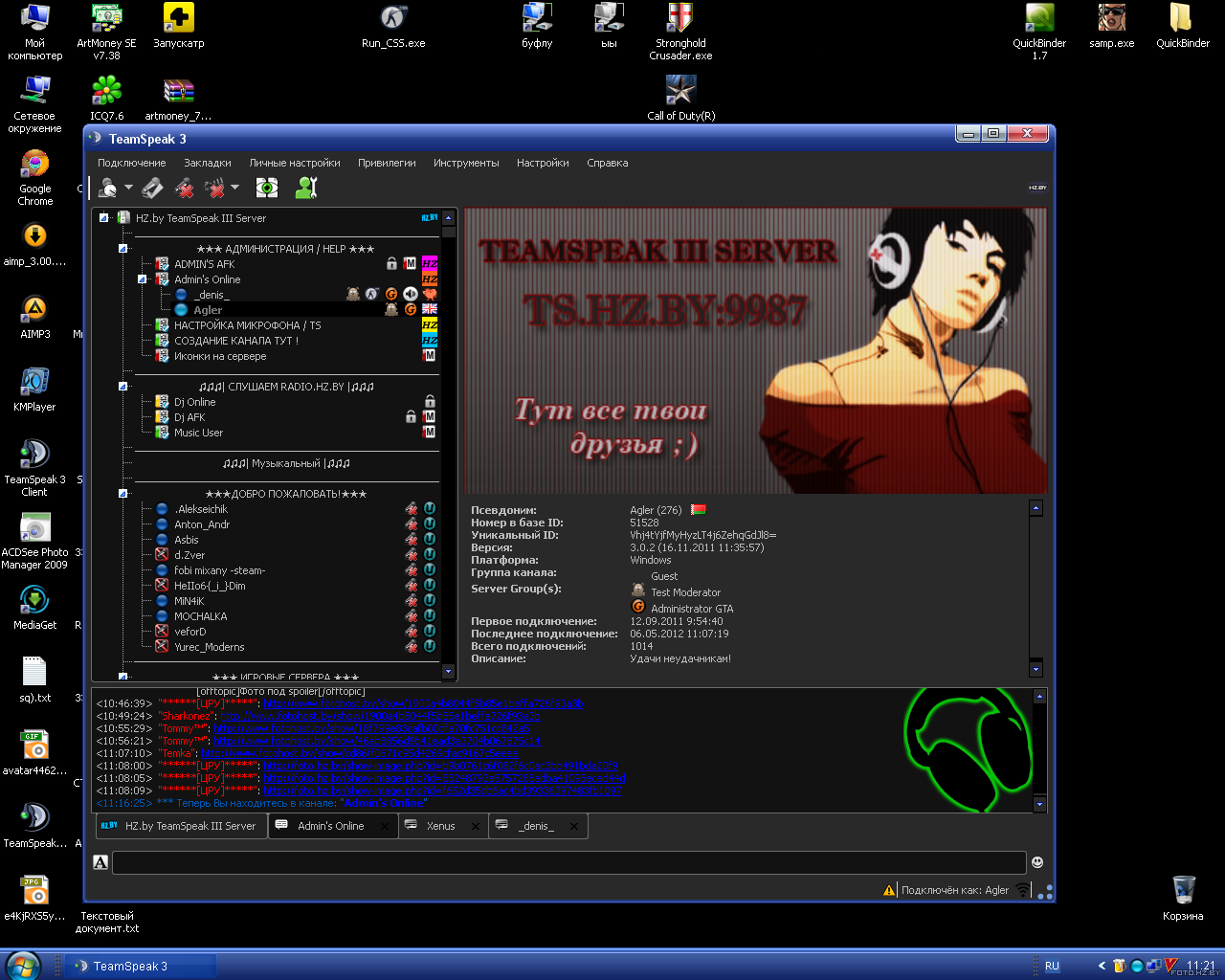The image size is (1225, 980).
Task: Click the text format A button
Action: 100,862
